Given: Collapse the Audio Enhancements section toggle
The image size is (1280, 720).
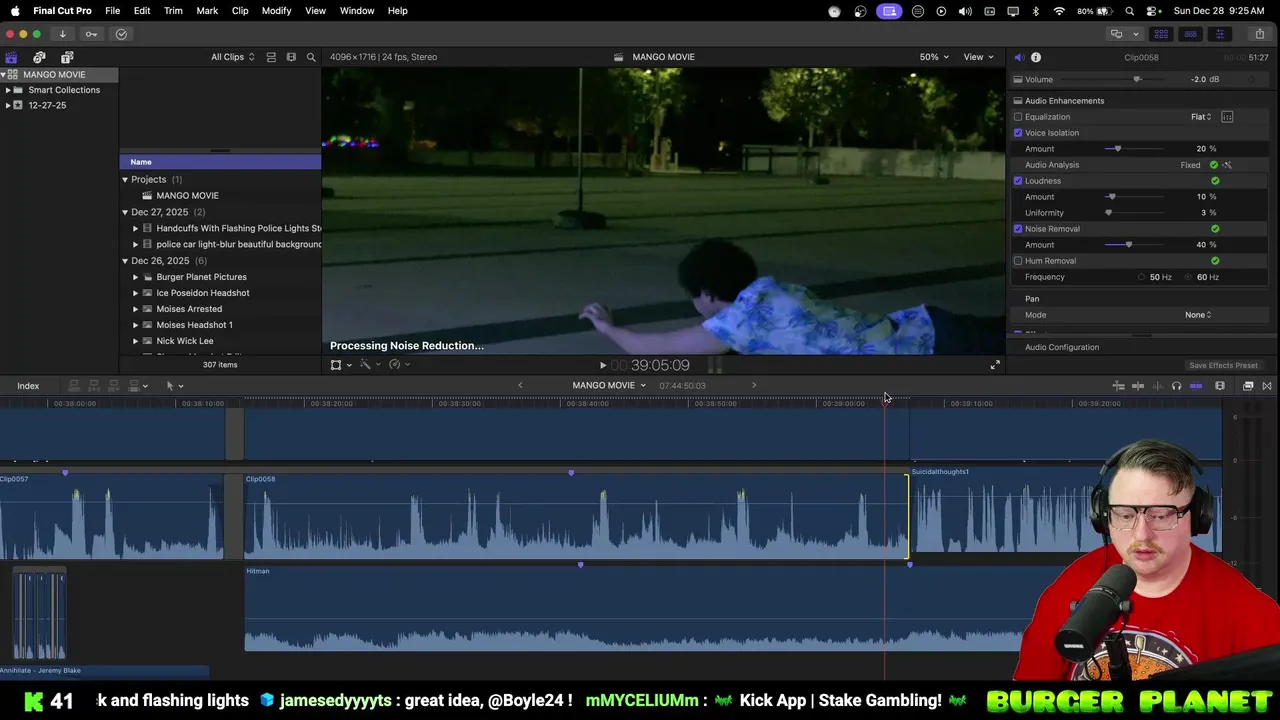Looking at the screenshot, I should [x=1018, y=101].
